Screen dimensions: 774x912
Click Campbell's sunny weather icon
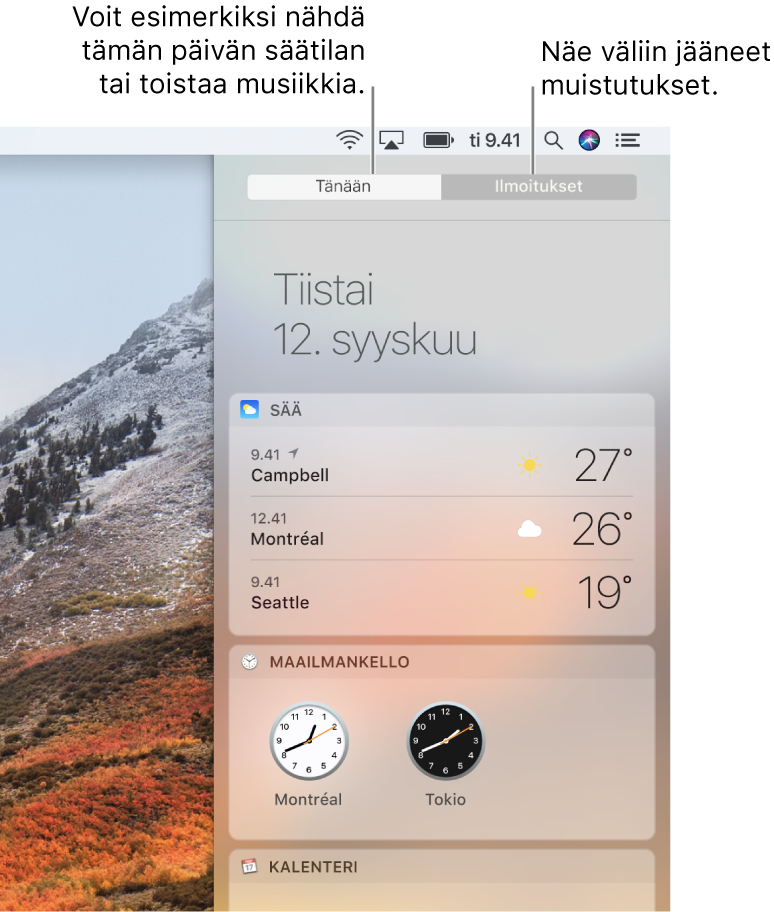[529, 465]
